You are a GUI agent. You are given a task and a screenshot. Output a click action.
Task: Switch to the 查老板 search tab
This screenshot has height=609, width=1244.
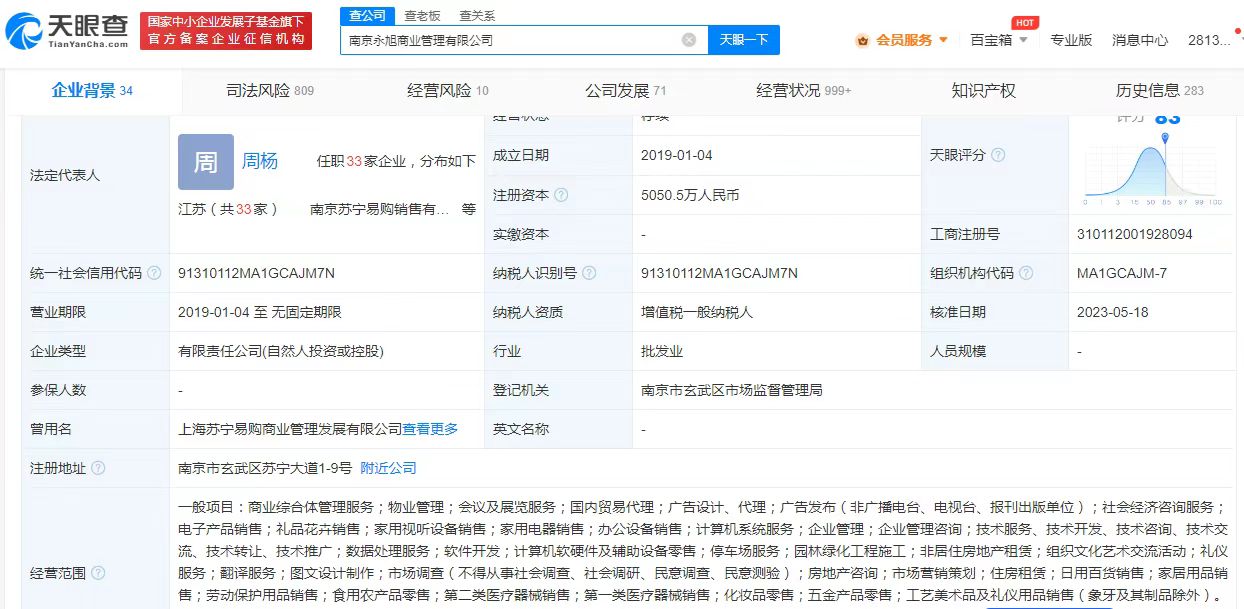(x=422, y=16)
